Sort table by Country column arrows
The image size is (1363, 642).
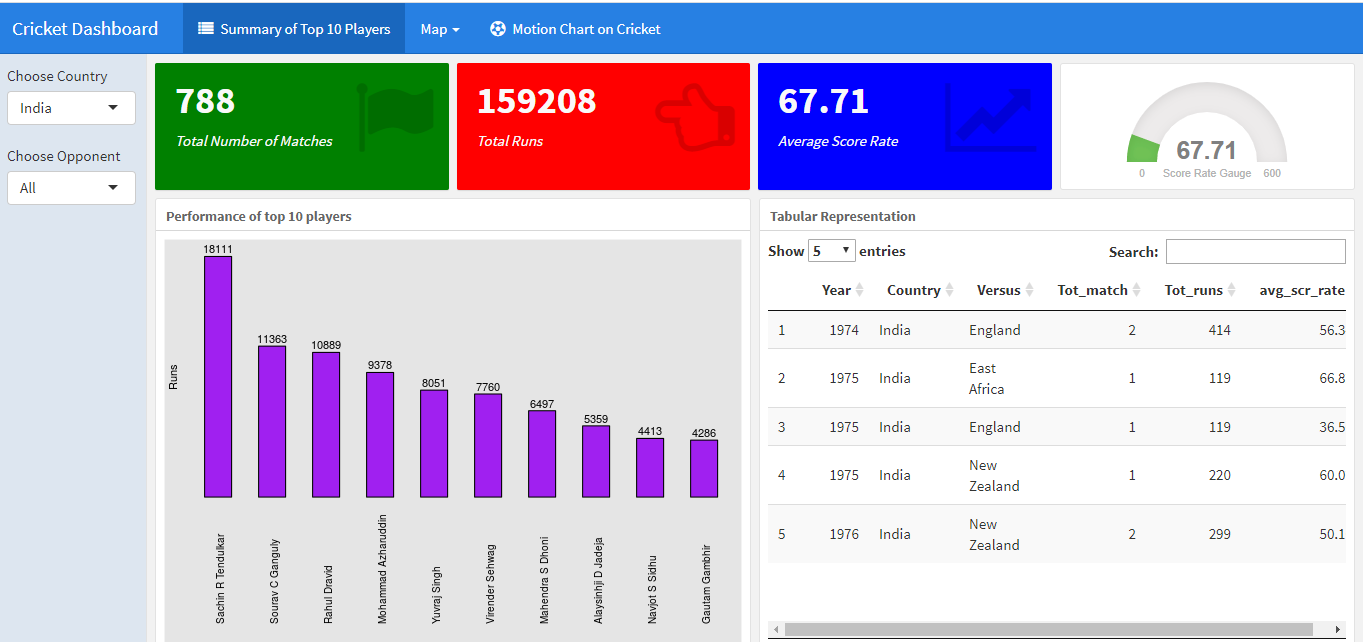(x=949, y=290)
